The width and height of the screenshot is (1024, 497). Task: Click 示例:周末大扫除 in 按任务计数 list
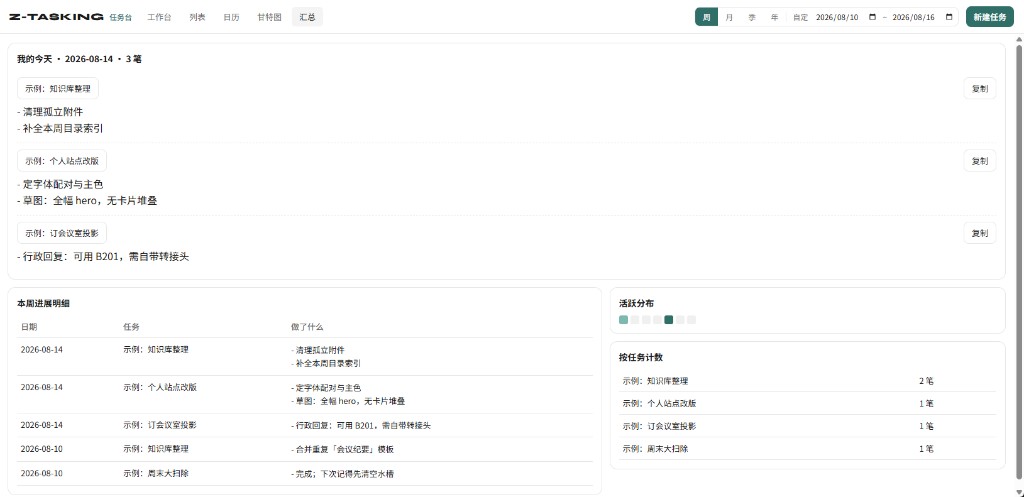656,449
